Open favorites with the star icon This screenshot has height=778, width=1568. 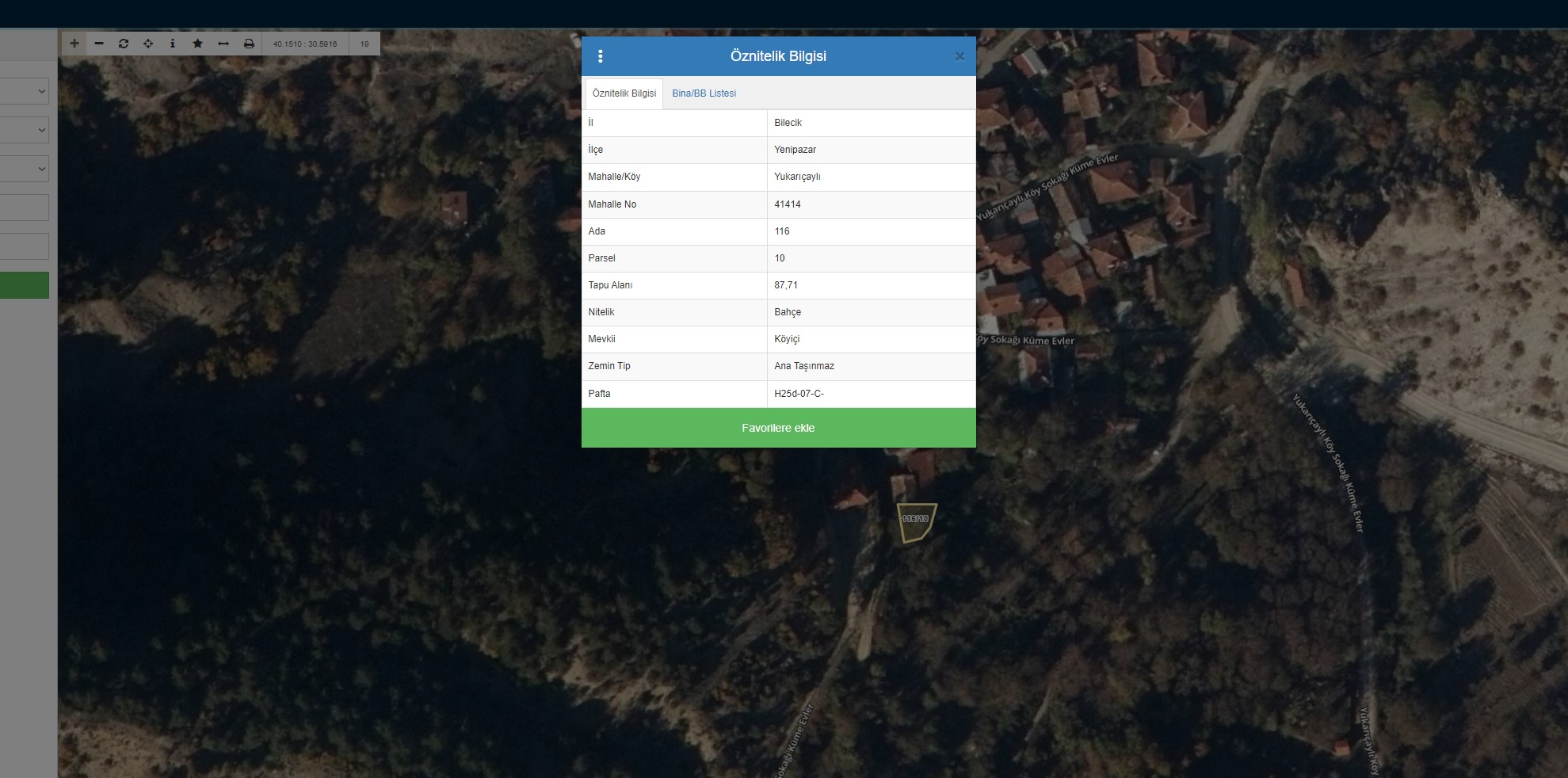click(198, 44)
